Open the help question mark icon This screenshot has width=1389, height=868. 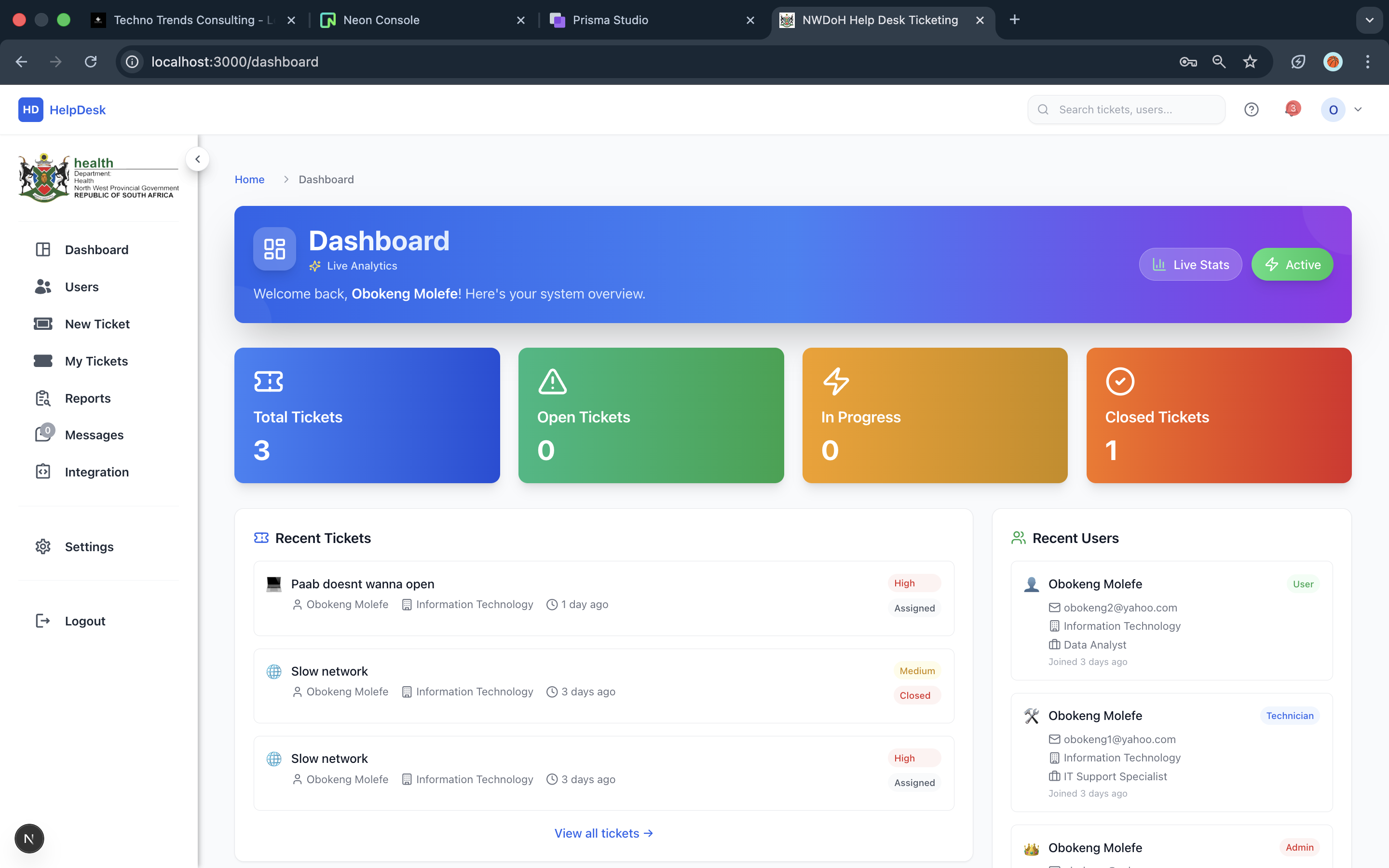coord(1251,109)
